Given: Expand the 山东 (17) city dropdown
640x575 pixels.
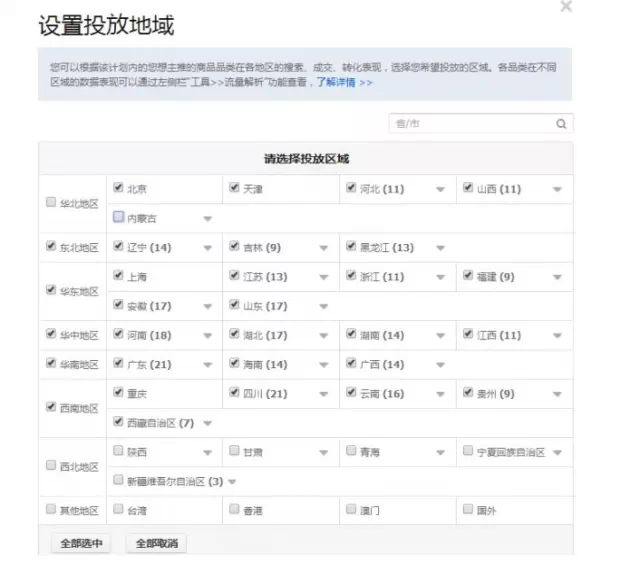Looking at the screenshot, I should point(324,306).
